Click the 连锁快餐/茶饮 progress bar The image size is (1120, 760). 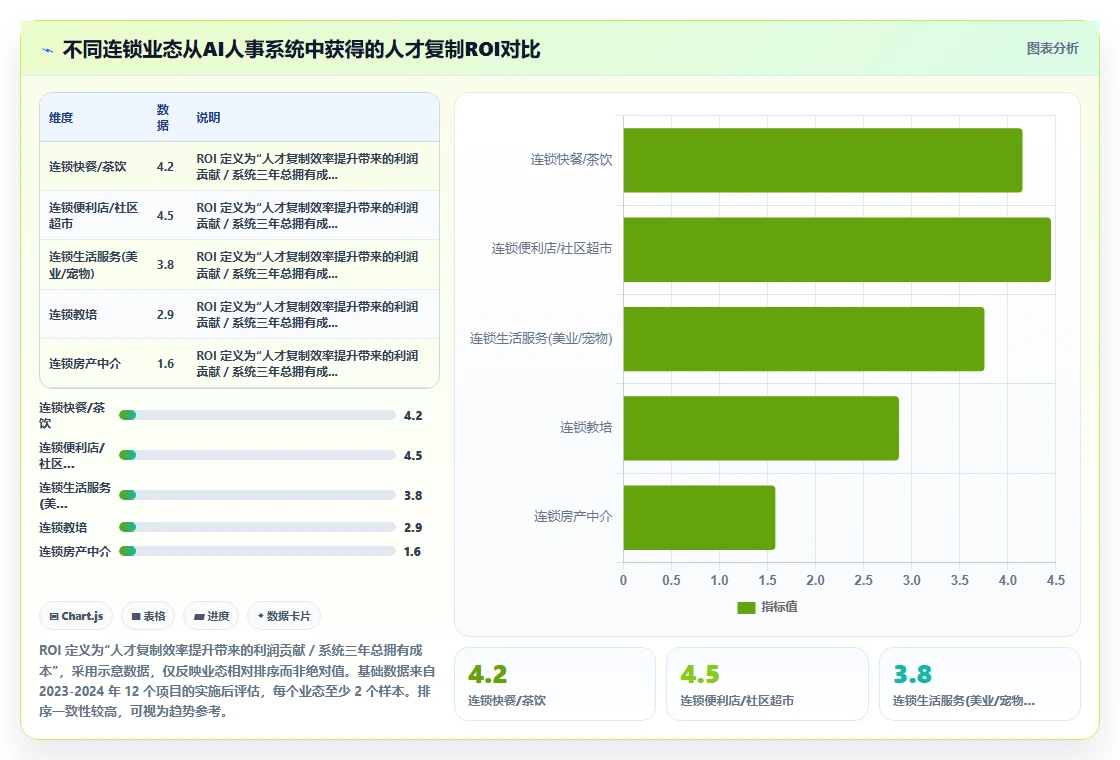257,415
